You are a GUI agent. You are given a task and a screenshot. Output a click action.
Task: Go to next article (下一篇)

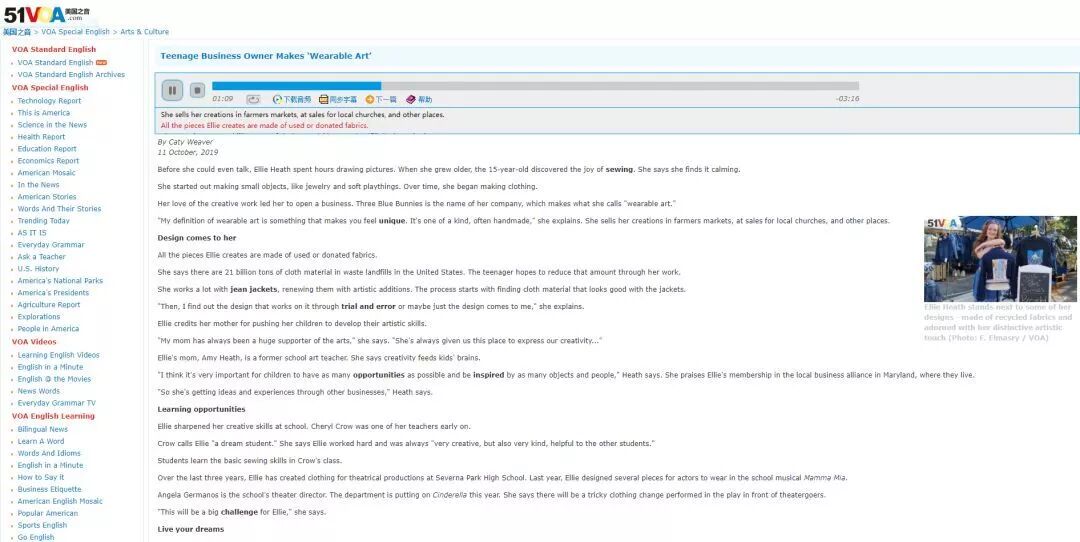coord(381,100)
